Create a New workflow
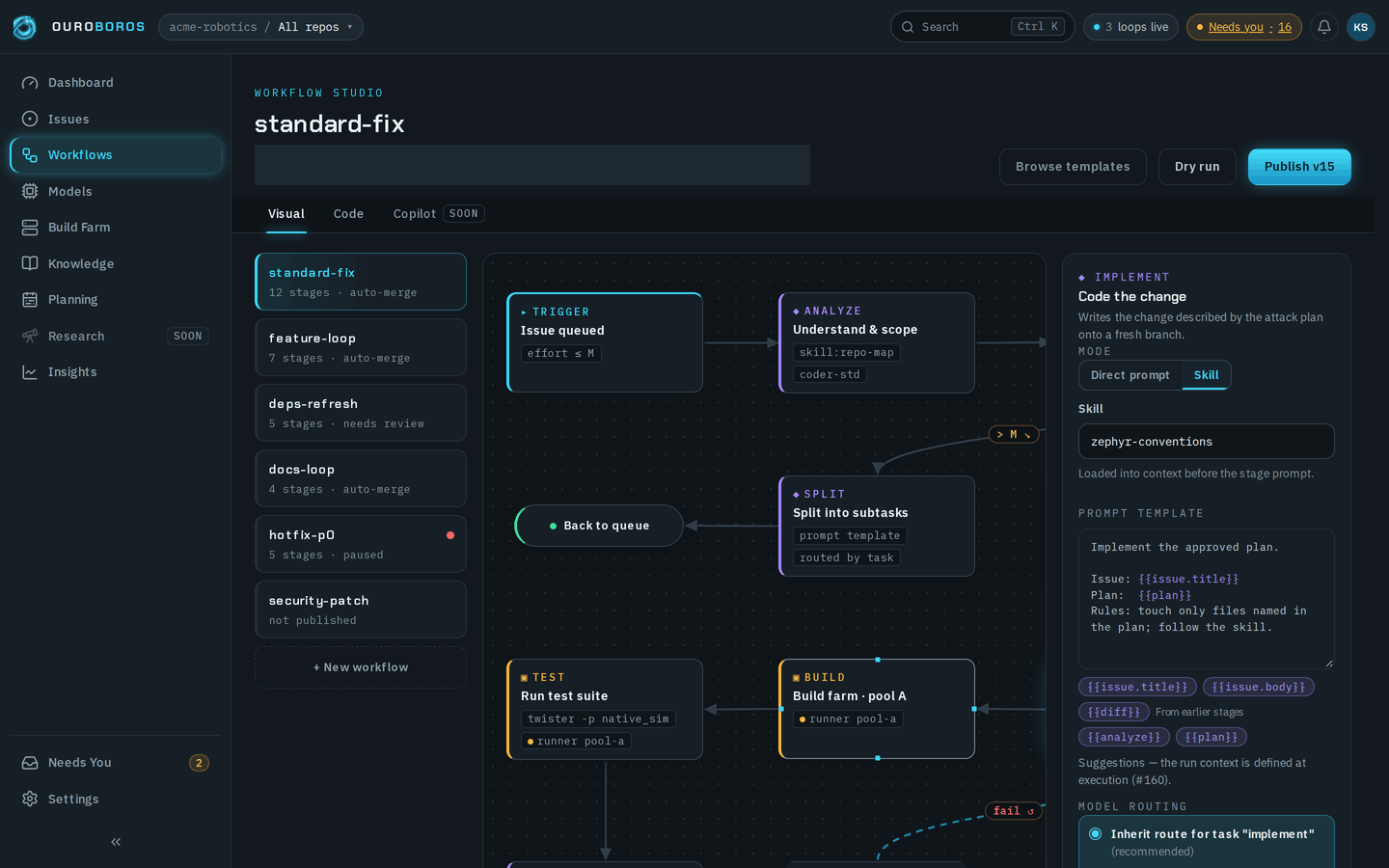1389x868 pixels. pyautogui.click(x=361, y=667)
